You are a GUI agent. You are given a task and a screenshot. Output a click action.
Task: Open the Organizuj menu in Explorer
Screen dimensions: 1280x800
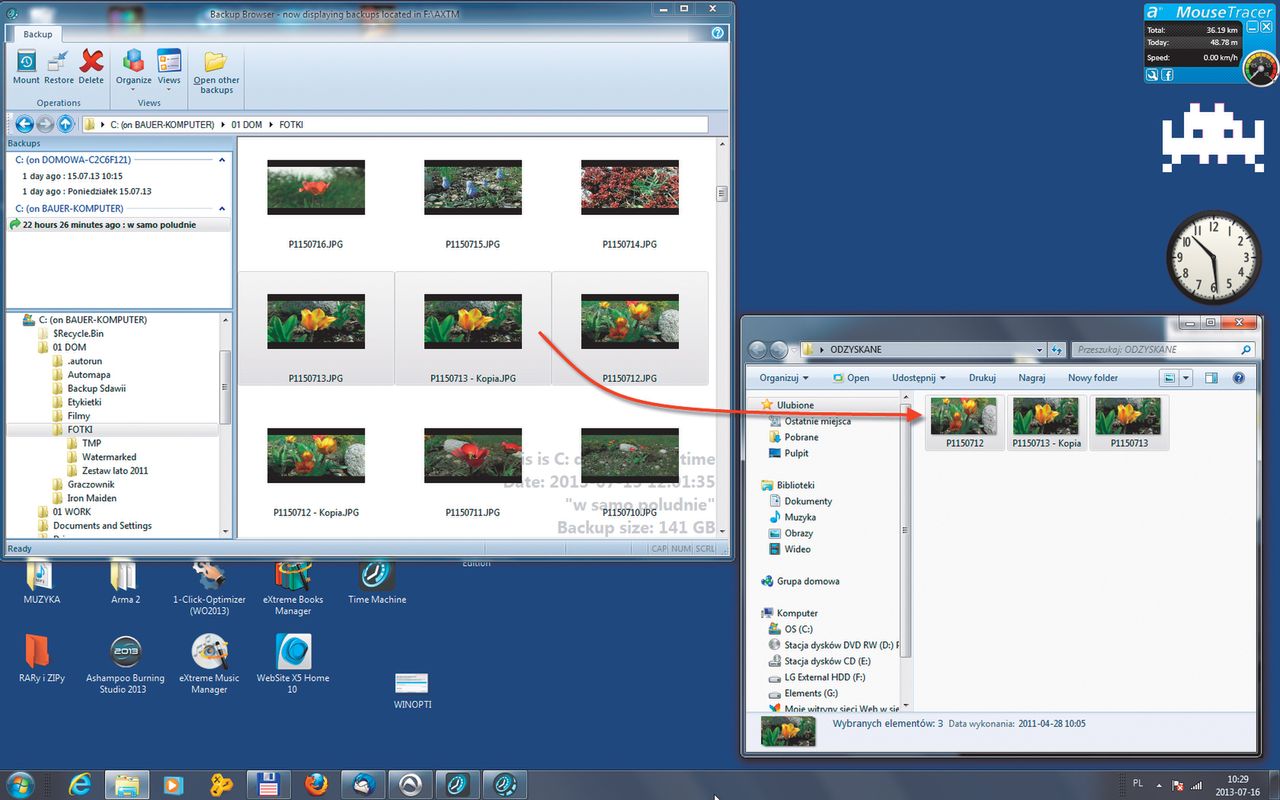[784, 378]
